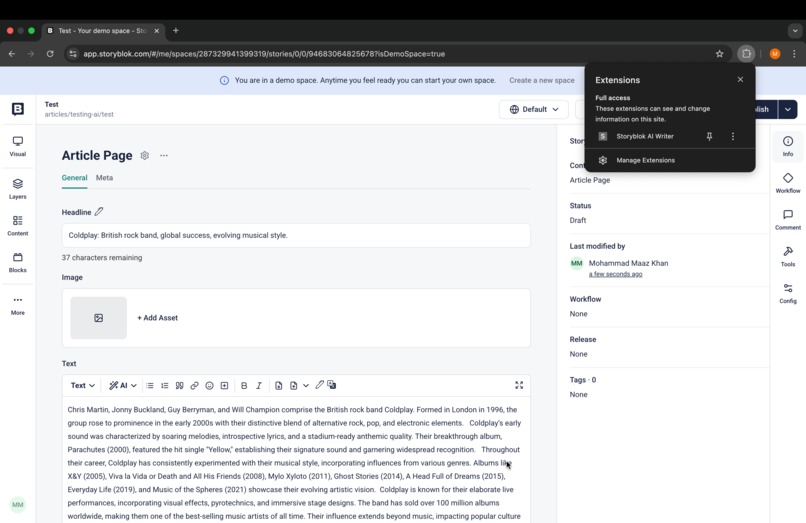This screenshot has width=806, height=523.
Task: Click into the Headline input field
Action: (x=296, y=236)
